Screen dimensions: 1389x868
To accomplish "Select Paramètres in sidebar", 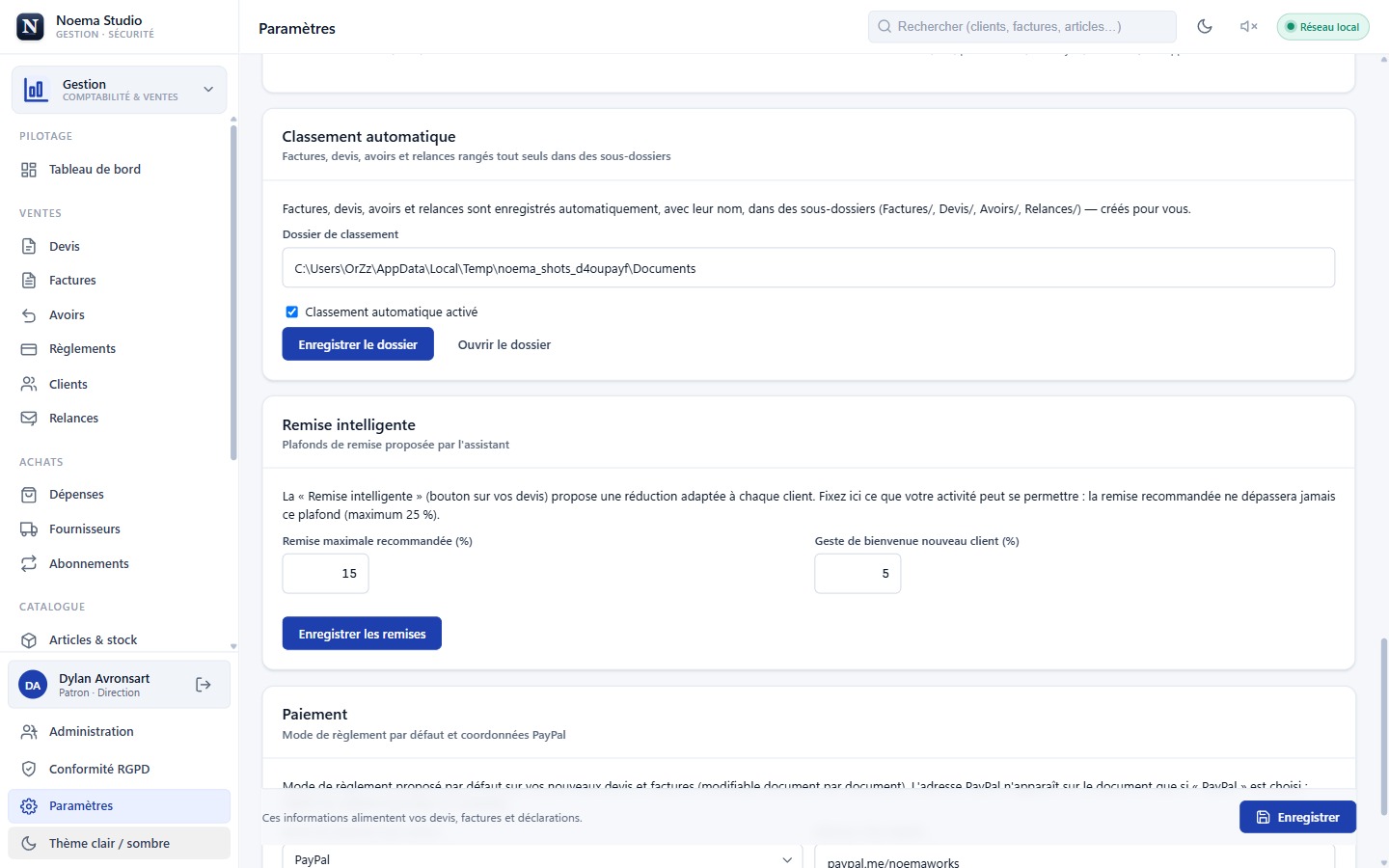I will point(119,806).
